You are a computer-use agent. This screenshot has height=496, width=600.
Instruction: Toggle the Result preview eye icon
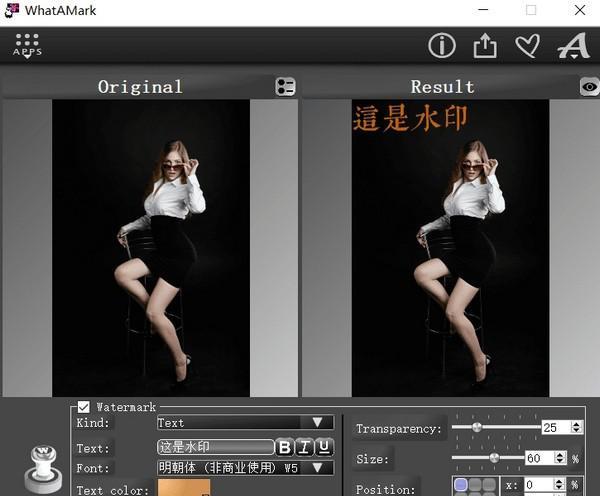pyautogui.click(x=589, y=87)
